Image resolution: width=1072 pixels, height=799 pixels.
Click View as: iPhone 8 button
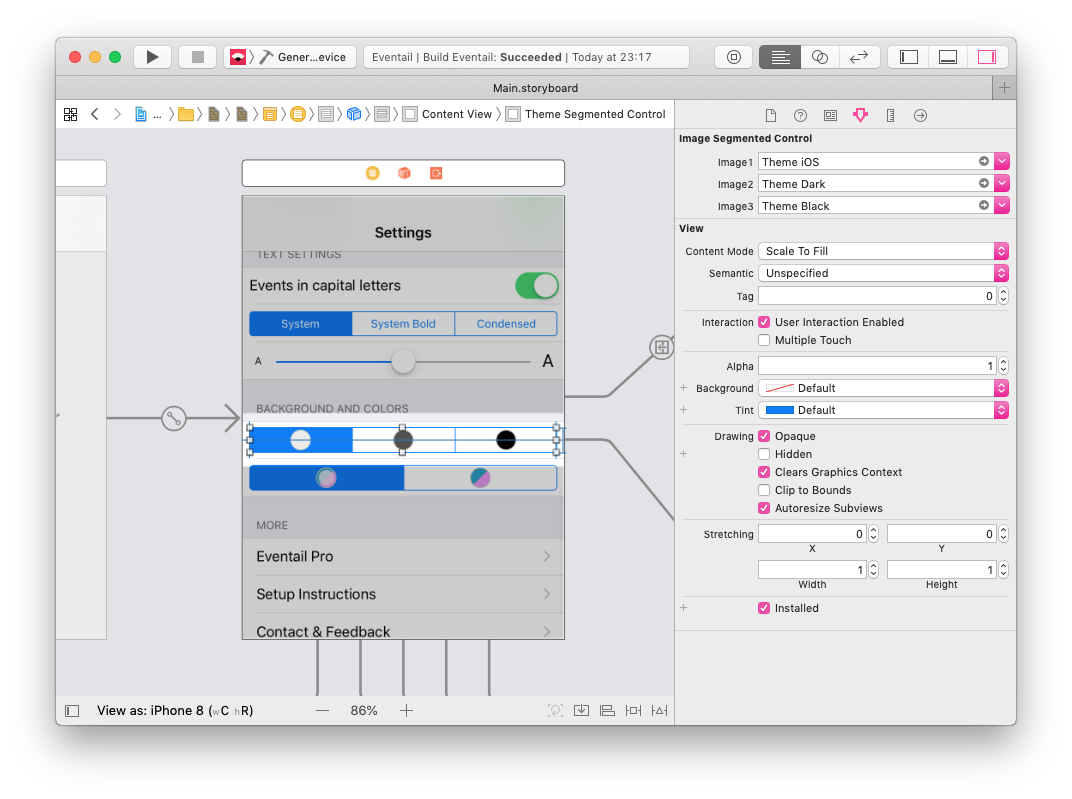coord(175,711)
